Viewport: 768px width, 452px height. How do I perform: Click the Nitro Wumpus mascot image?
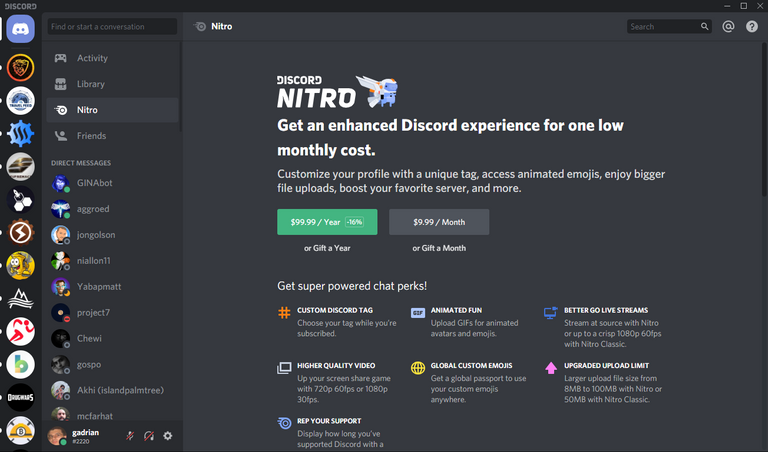[377, 91]
